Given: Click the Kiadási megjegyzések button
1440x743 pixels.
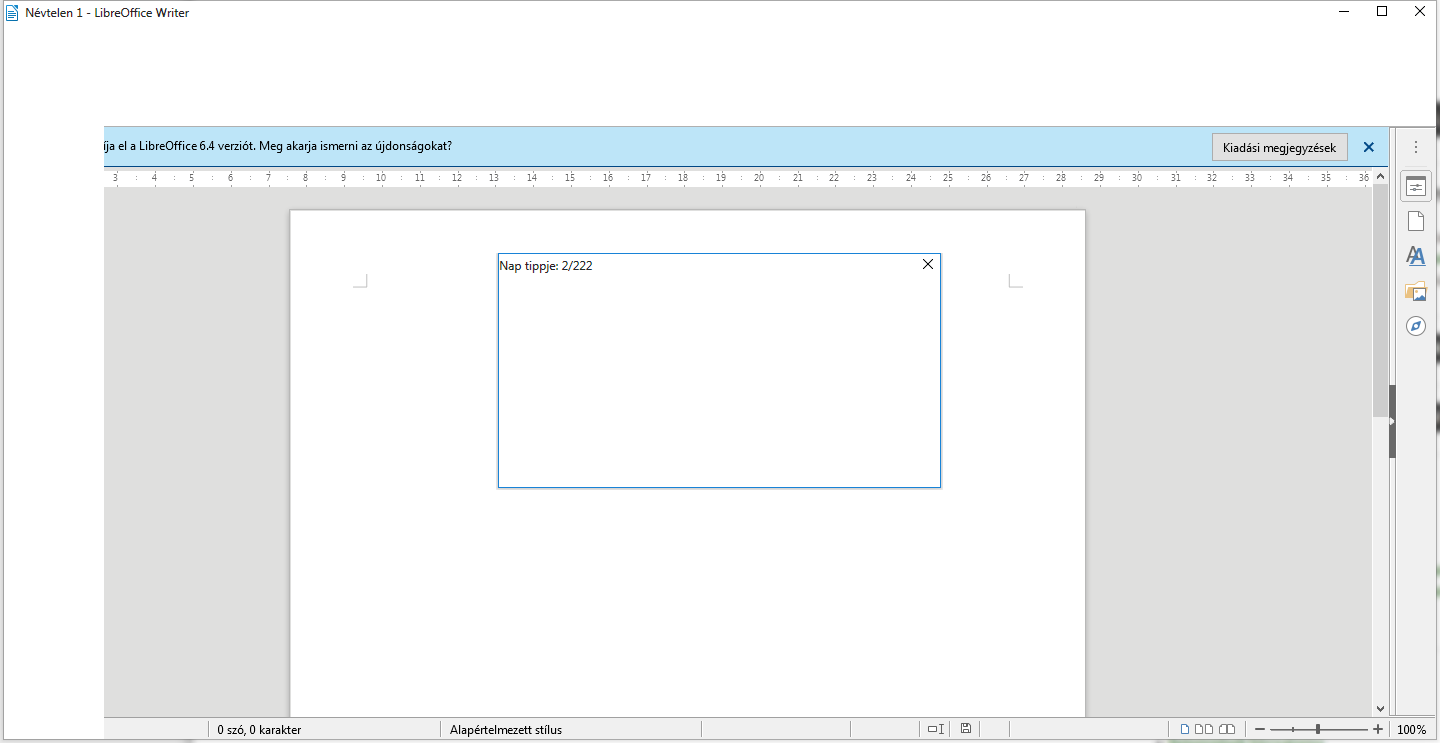Looking at the screenshot, I should coord(1279,147).
